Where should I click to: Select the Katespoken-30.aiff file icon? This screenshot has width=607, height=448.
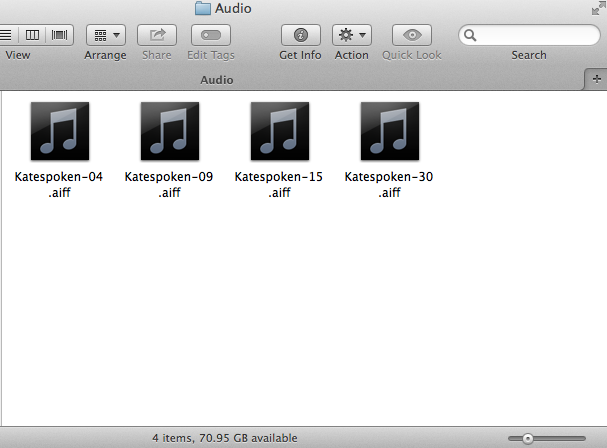(x=390, y=131)
